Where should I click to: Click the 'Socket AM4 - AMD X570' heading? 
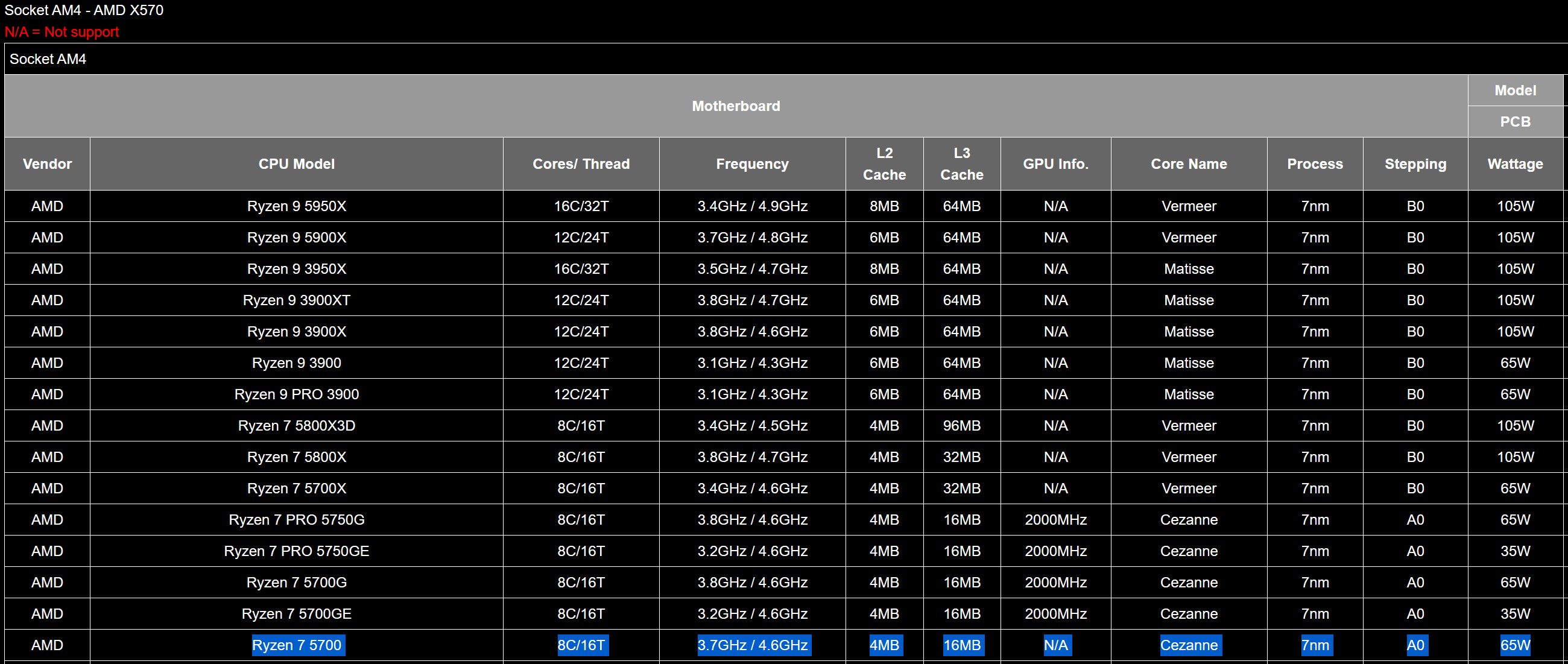(84, 10)
